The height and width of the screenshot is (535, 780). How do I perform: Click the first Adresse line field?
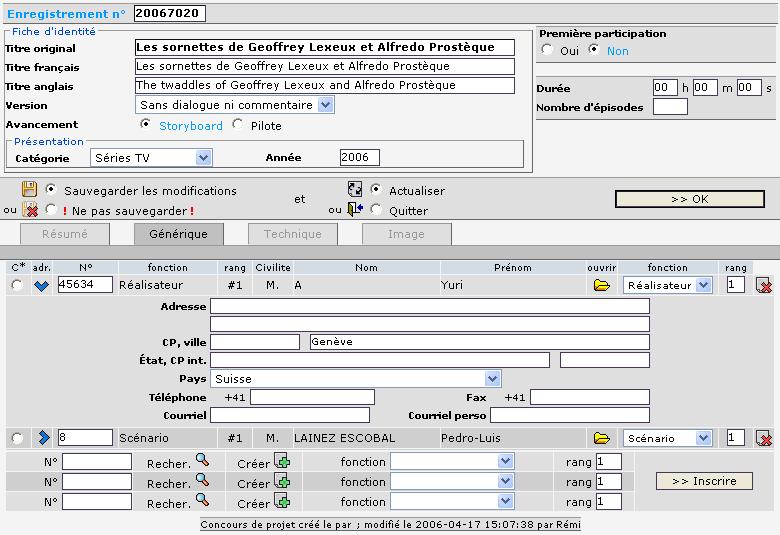pyautogui.click(x=430, y=306)
